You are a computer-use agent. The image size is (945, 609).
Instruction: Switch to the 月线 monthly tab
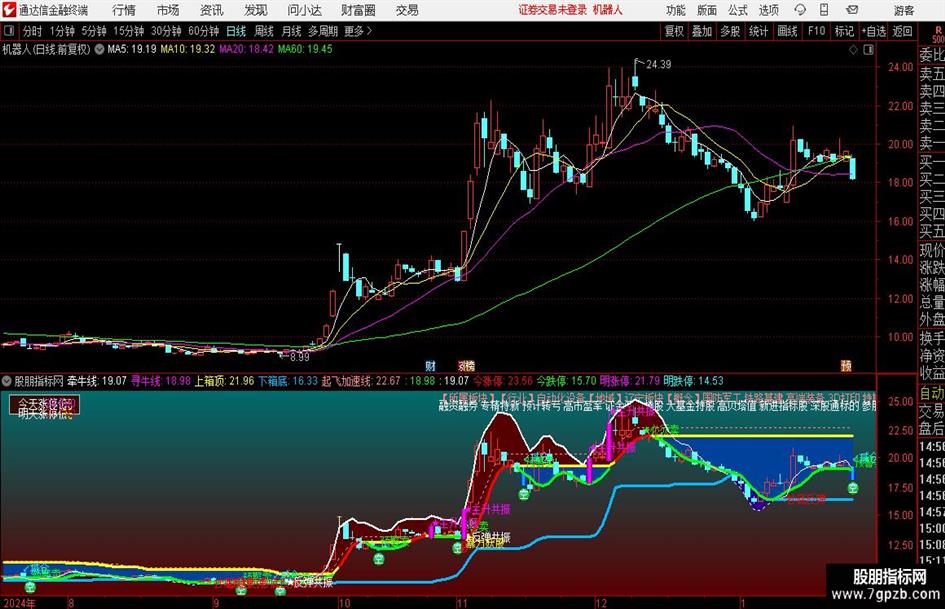tap(291, 31)
